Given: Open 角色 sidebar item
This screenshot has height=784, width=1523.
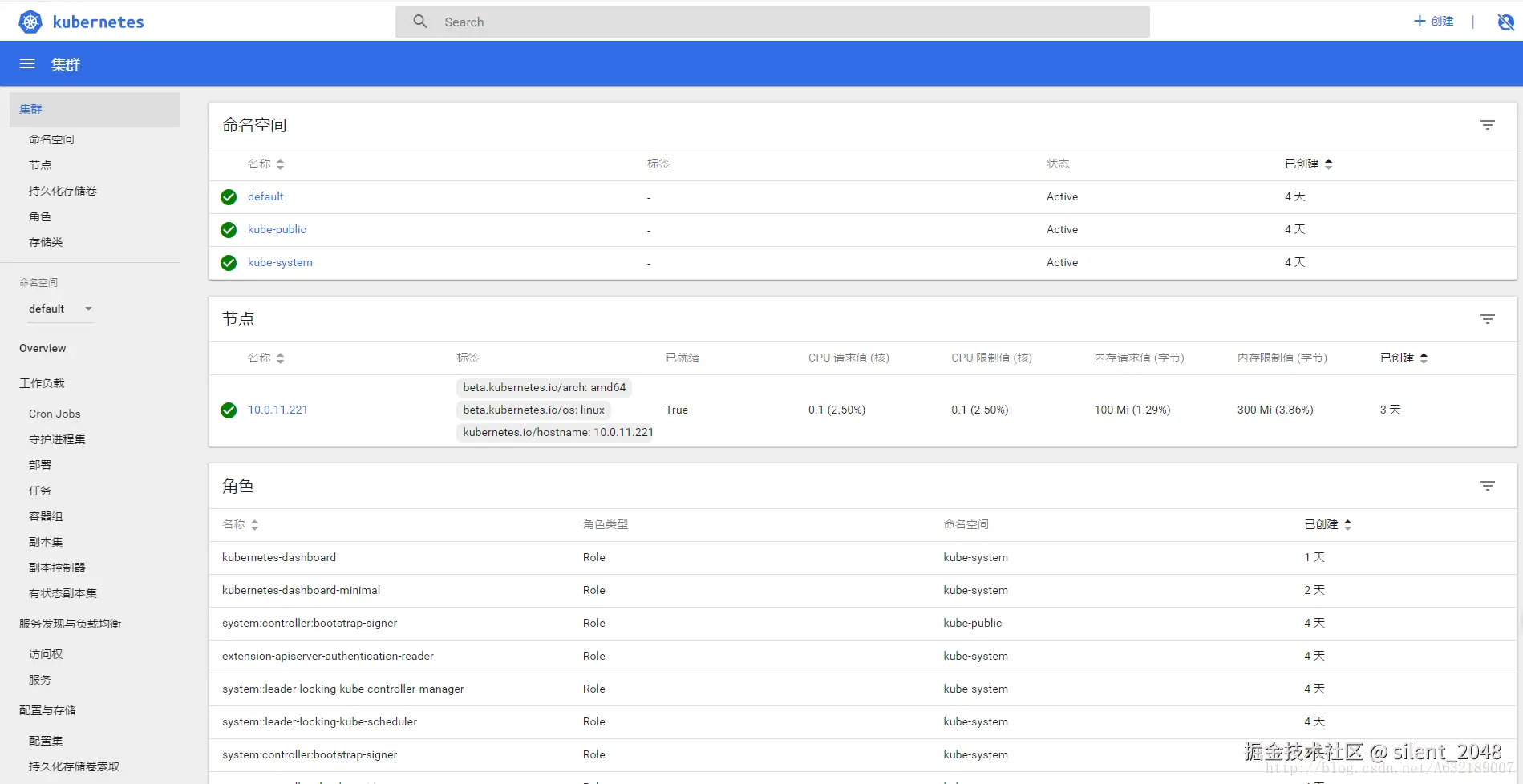Looking at the screenshot, I should click(x=40, y=216).
